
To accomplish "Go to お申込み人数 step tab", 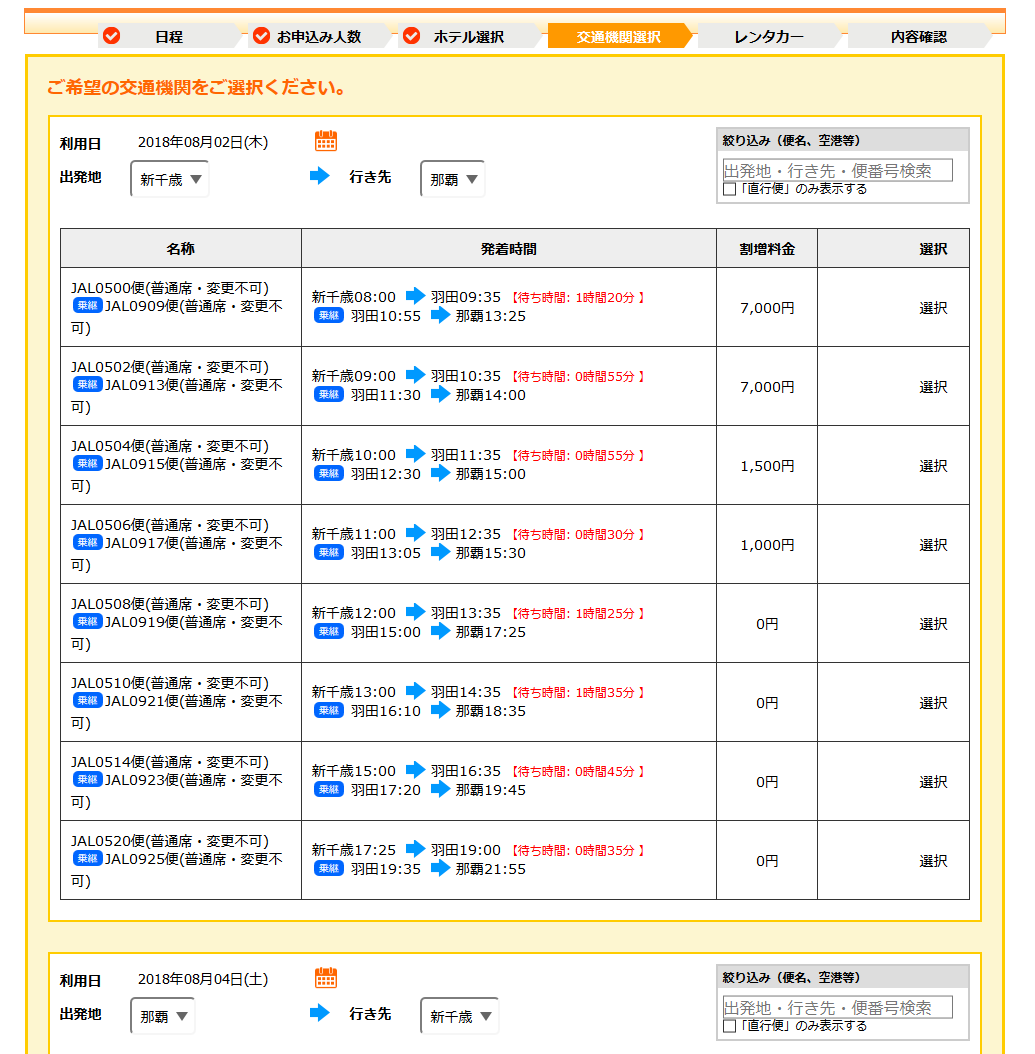I will pos(319,36).
